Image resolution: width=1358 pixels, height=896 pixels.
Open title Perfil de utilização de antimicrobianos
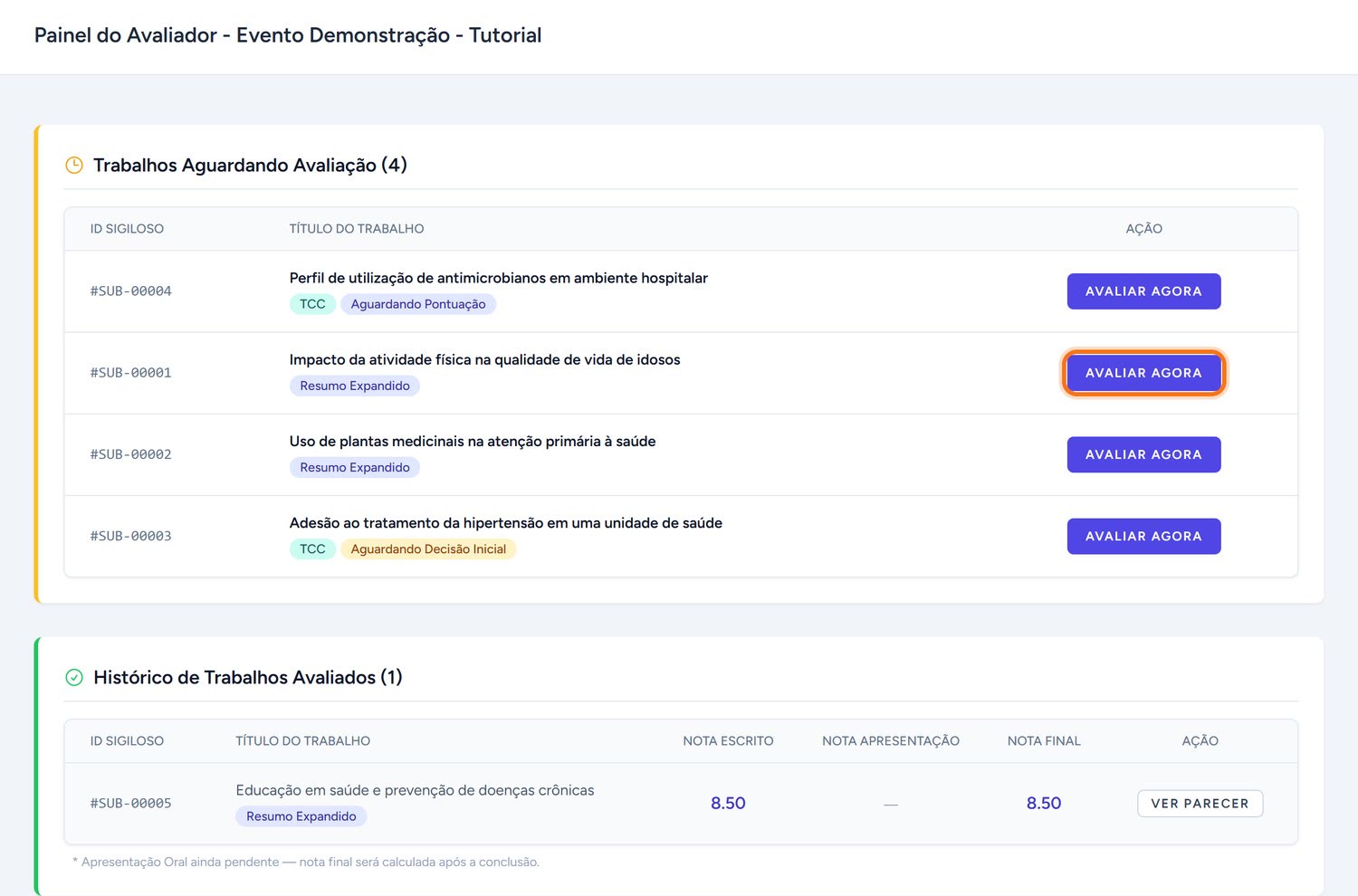(x=499, y=278)
